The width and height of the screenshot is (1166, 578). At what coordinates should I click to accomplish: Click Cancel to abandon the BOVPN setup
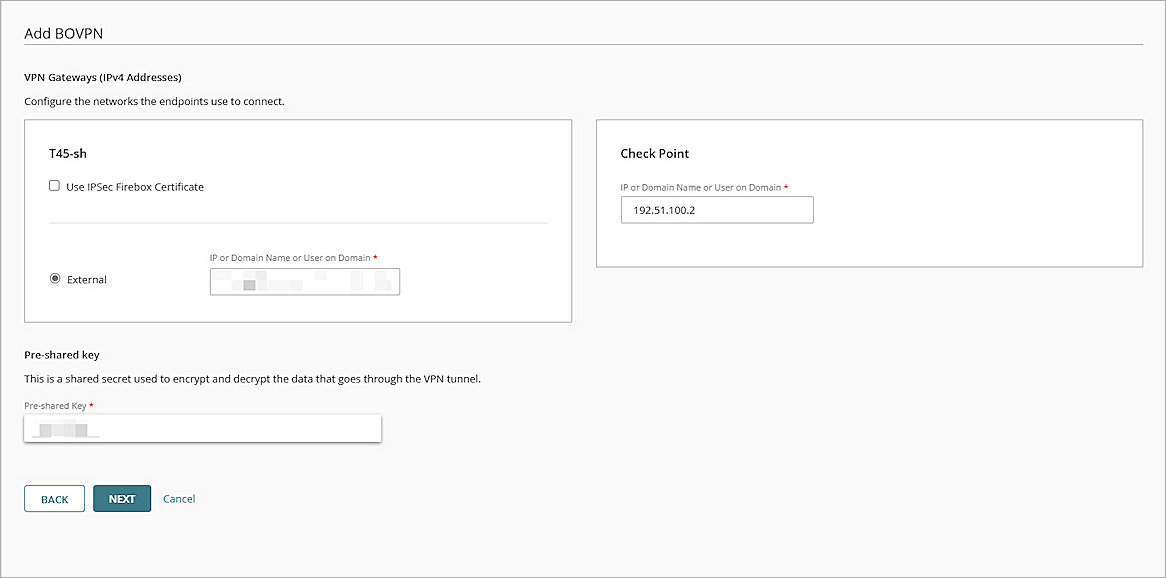pyautogui.click(x=179, y=498)
